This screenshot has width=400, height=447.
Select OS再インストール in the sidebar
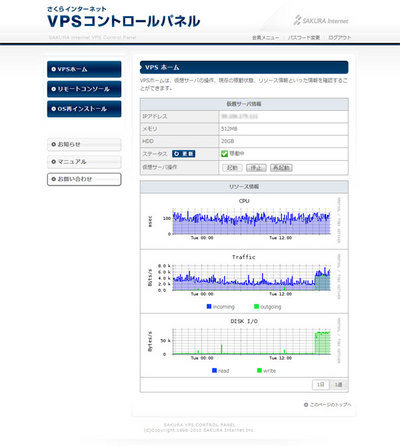(84, 109)
